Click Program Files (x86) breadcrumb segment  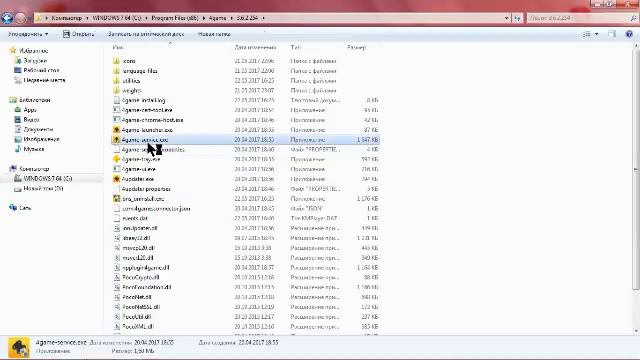[175, 18]
